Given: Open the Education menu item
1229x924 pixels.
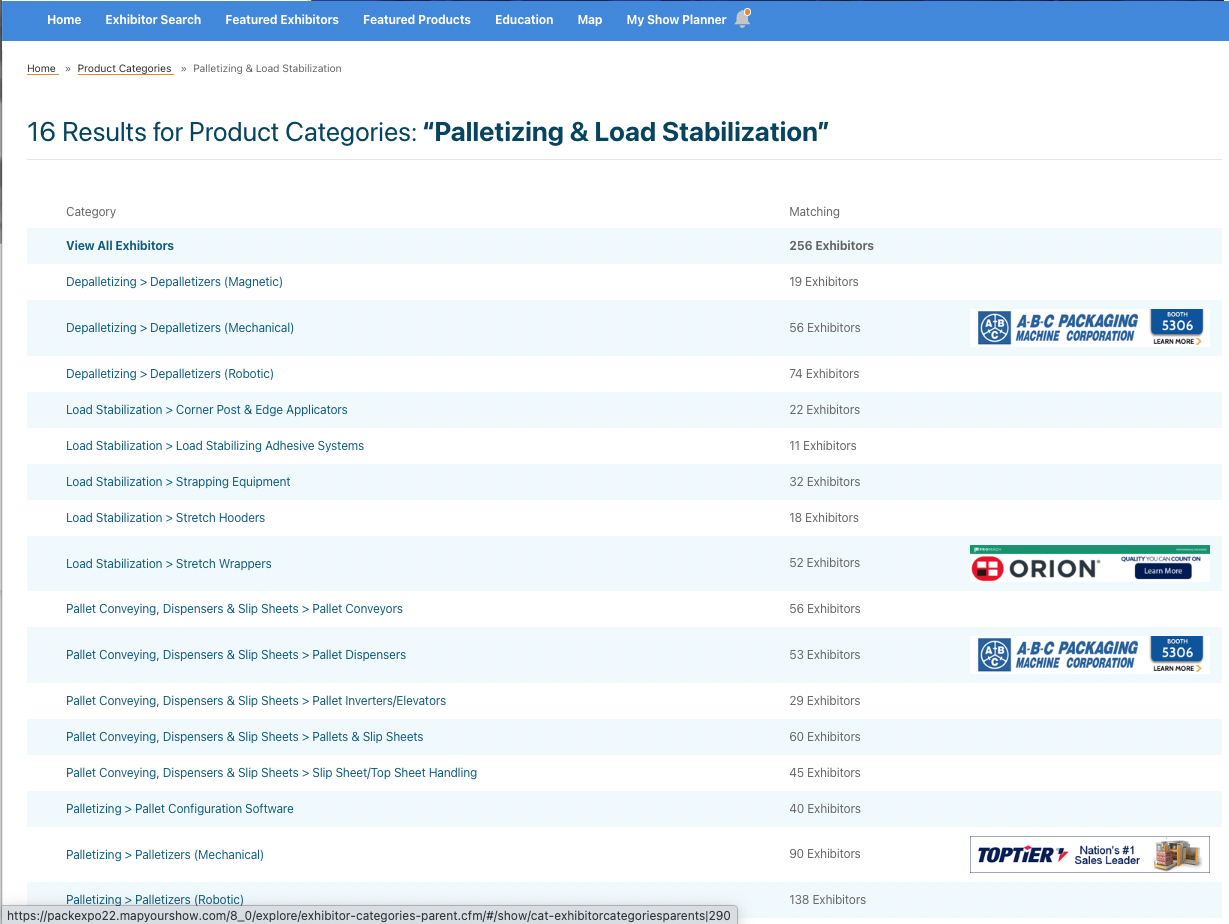Looking at the screenshot, I should tap(524, 19).
